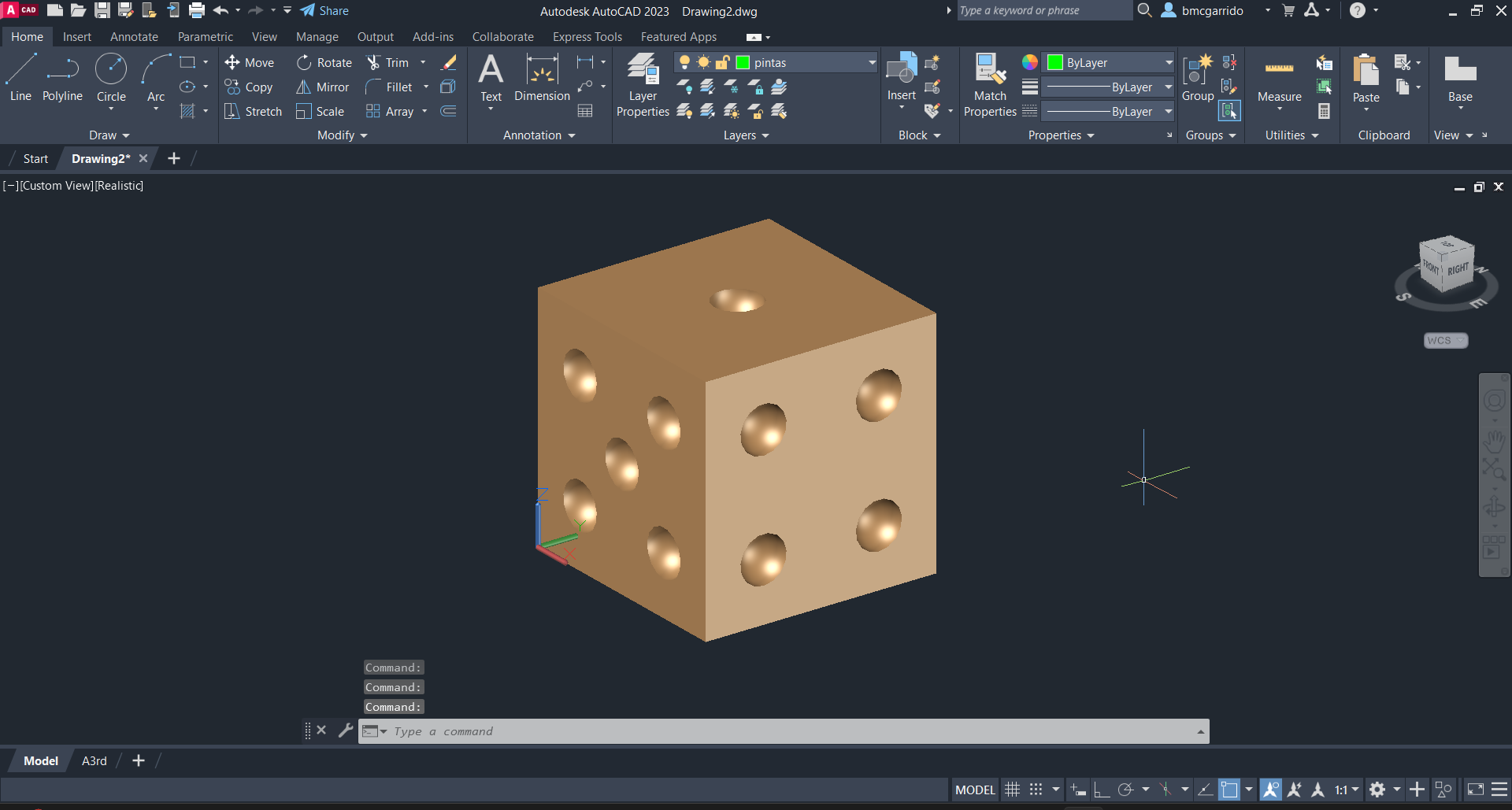Expand the Modify panel options
The image size is (1512, 810).
(342, 135)
